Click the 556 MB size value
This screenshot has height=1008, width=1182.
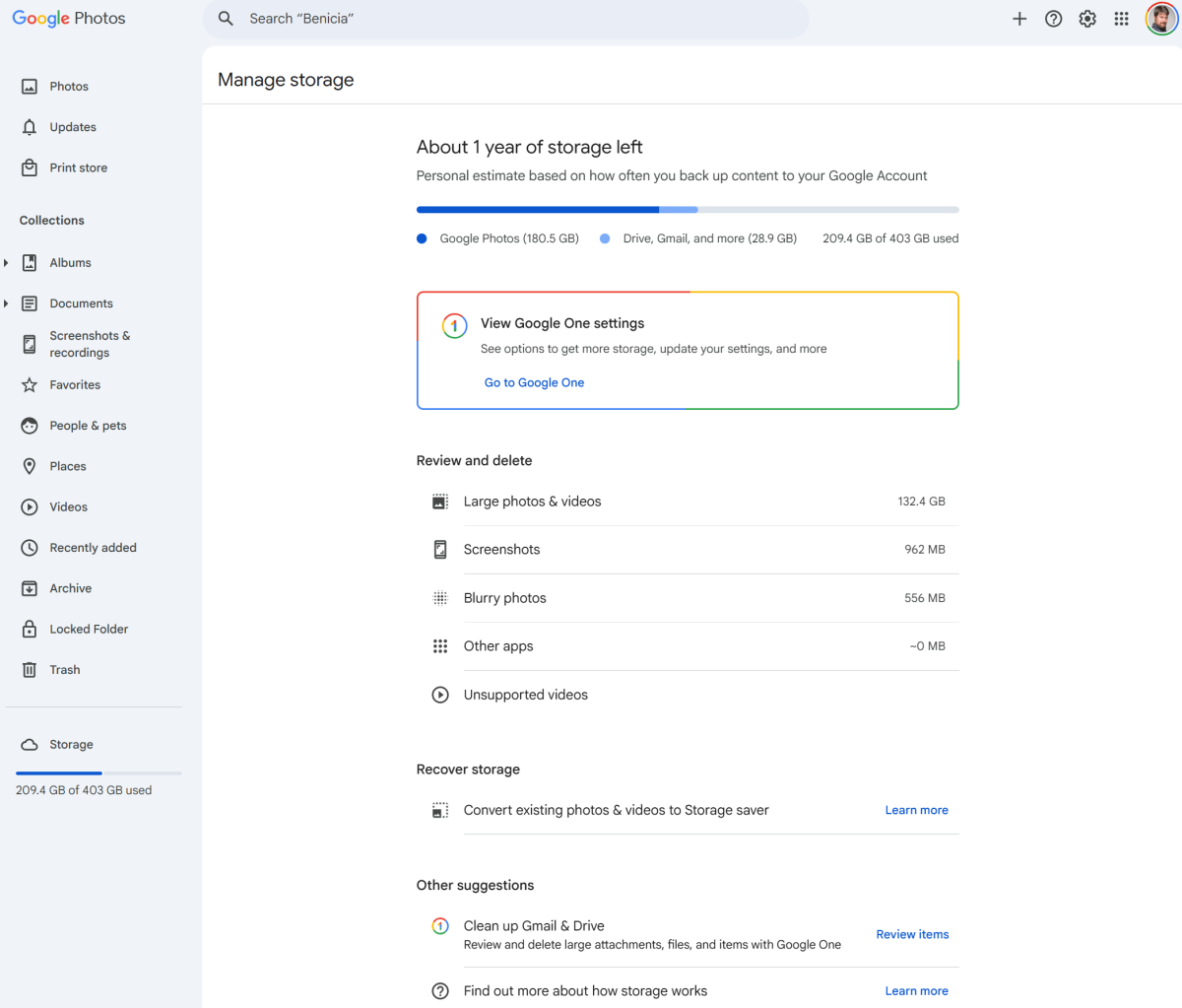(x=925, y=598)
